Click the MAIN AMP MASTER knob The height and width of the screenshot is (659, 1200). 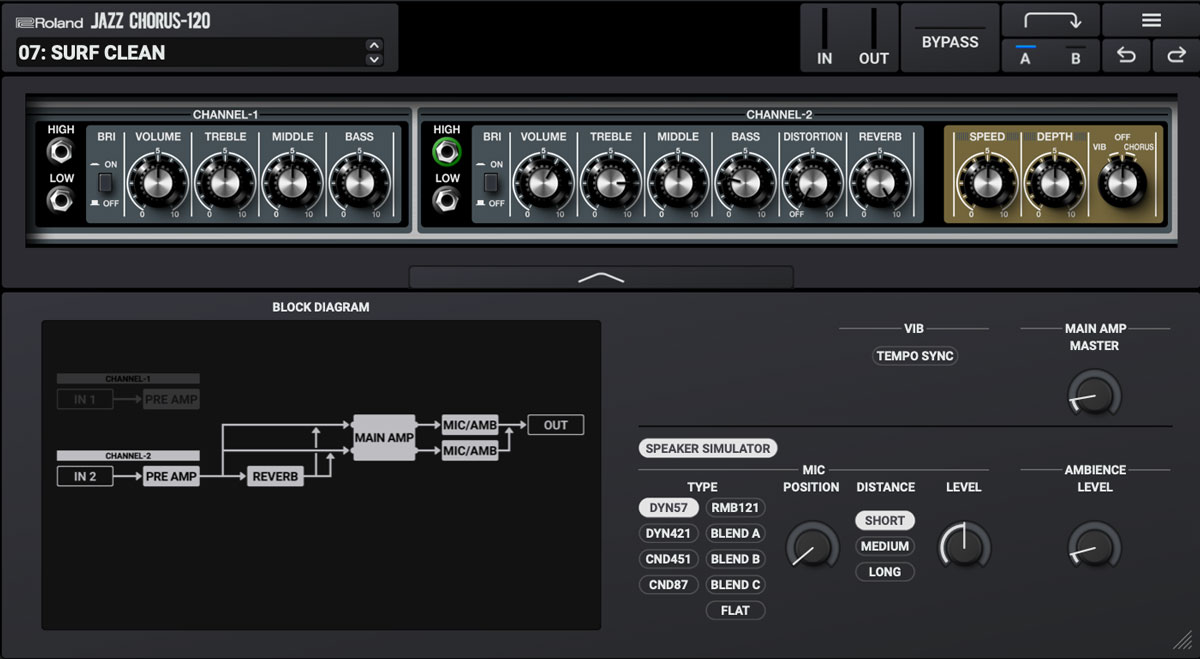[1094, 395]
